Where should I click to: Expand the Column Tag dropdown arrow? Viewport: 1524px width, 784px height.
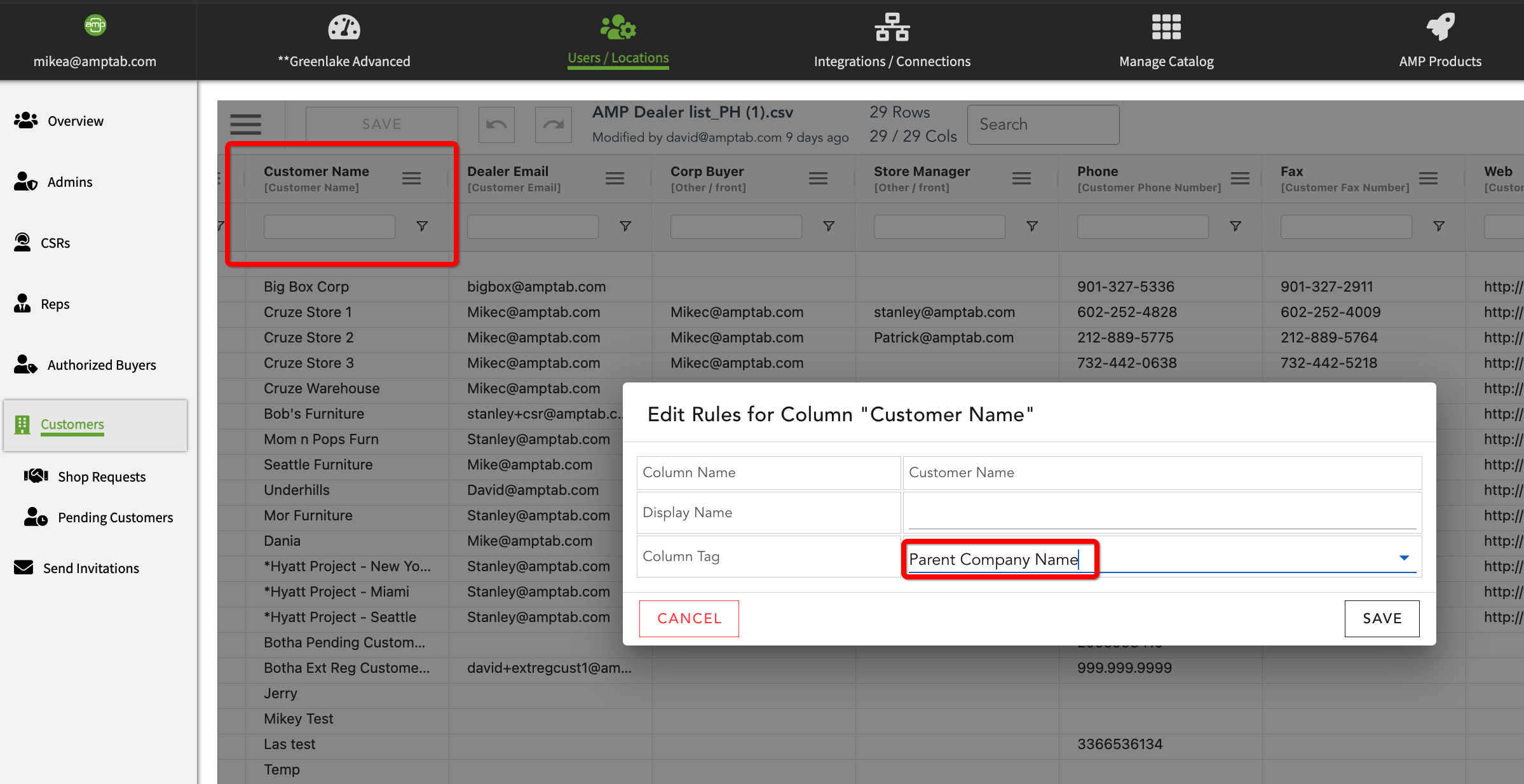1404,558
